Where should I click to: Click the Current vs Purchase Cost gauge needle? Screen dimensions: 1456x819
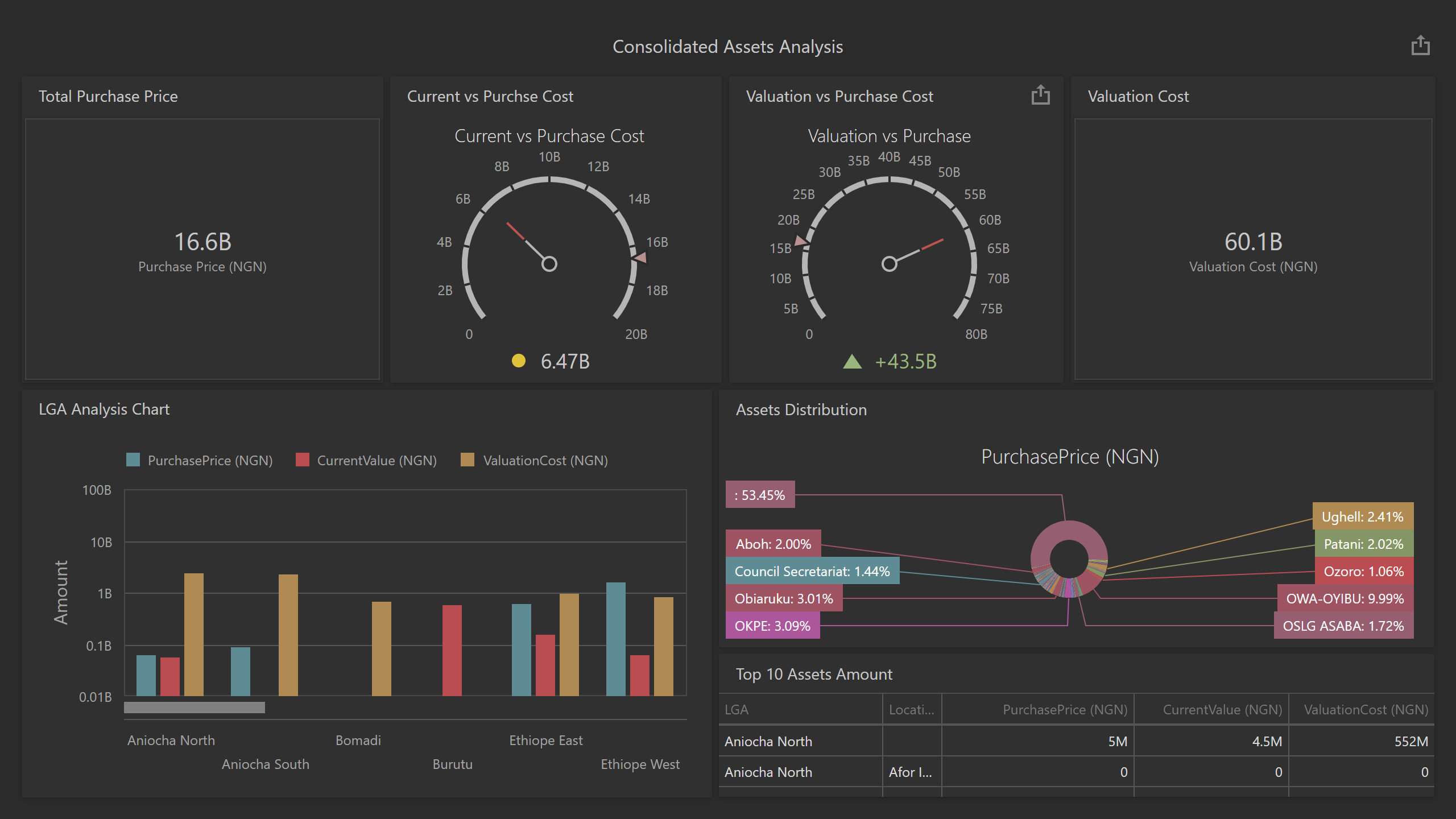pyautogui.click(x=526, y=241)
